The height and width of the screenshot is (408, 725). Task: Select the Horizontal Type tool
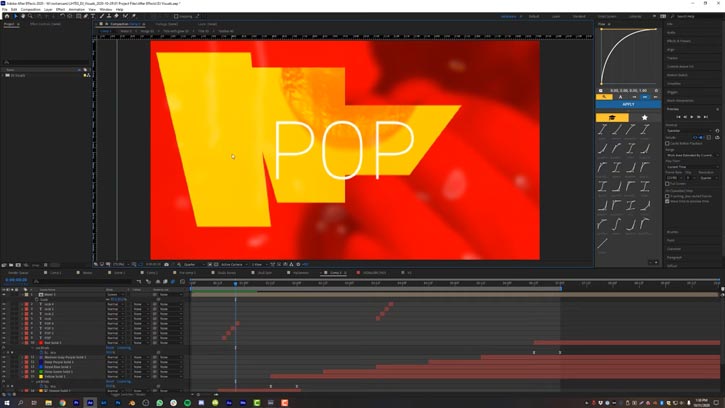pyautogui.click(x=92, y=16)
